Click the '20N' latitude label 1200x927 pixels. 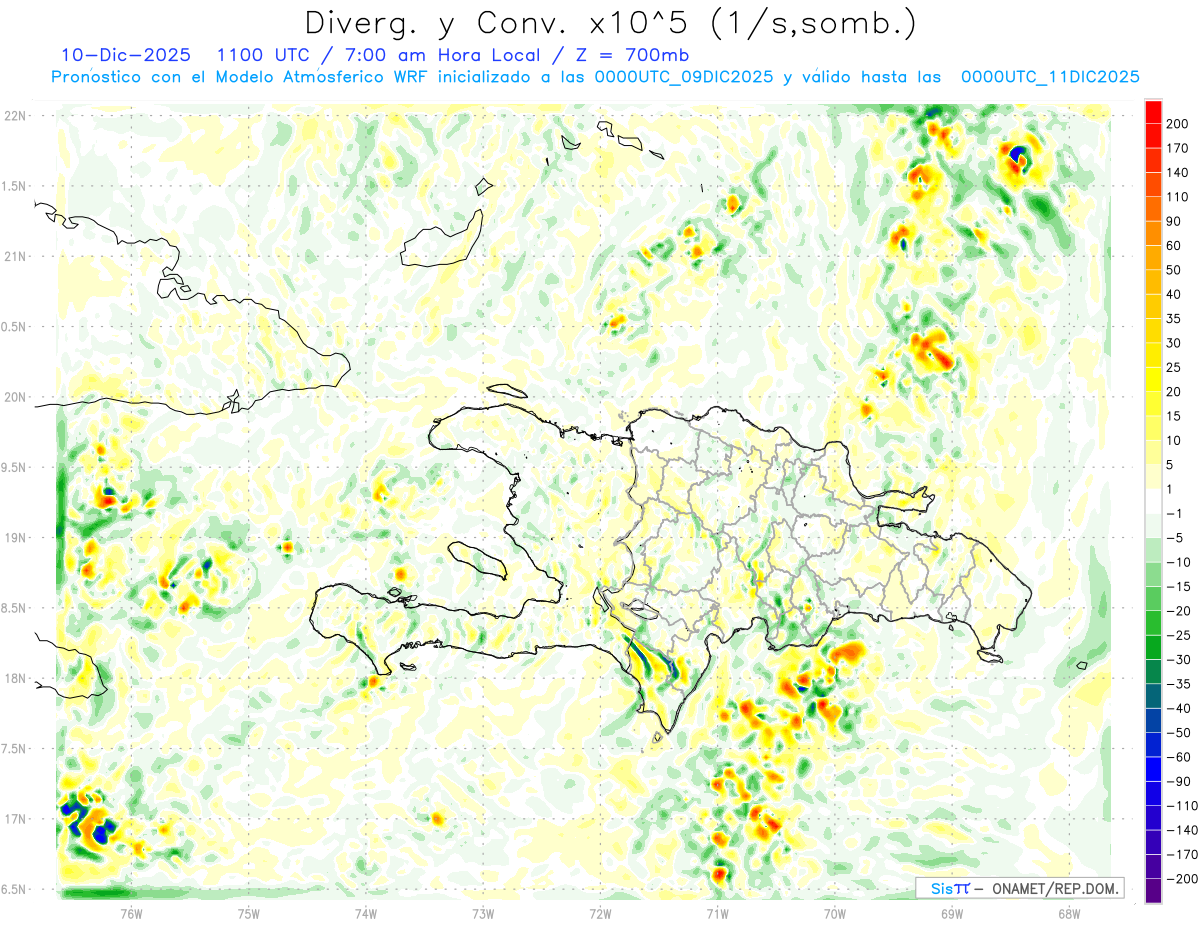(x=16, y=397)
